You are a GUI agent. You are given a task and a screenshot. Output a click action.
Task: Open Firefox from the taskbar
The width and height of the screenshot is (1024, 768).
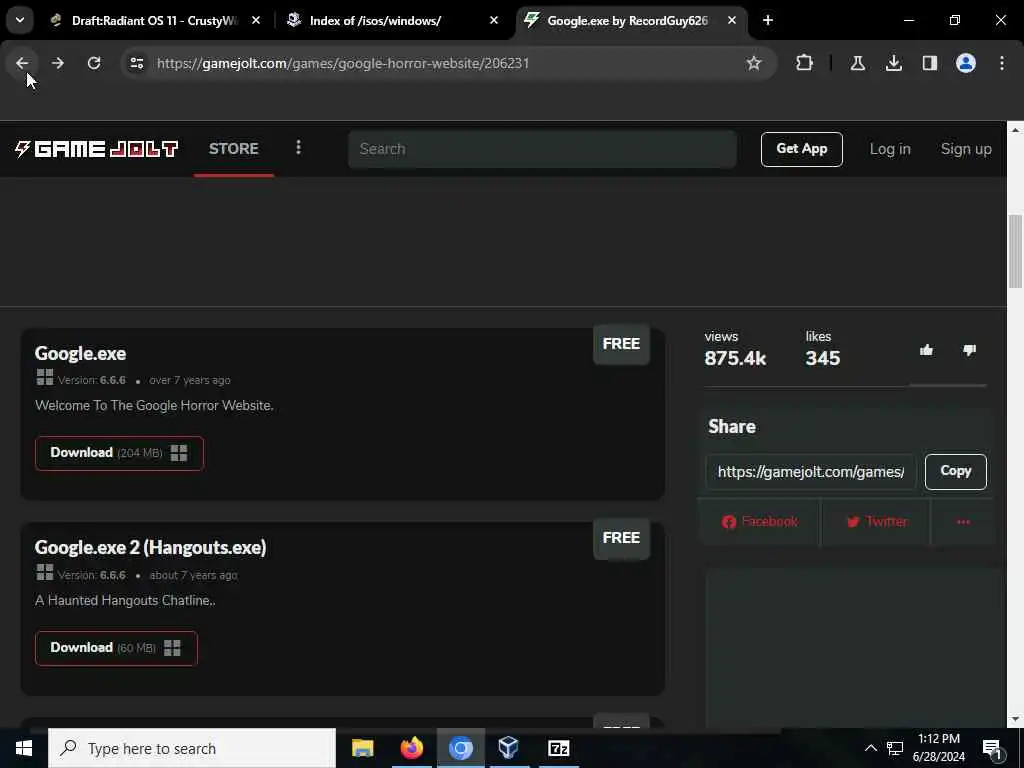click(411, 748)
